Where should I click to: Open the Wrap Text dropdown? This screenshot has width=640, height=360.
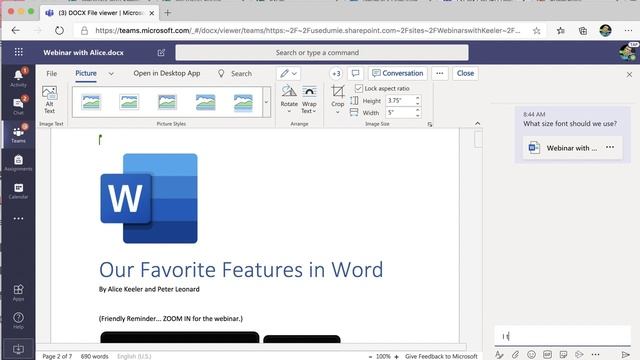pyautogui.click(x=309, y=99)
